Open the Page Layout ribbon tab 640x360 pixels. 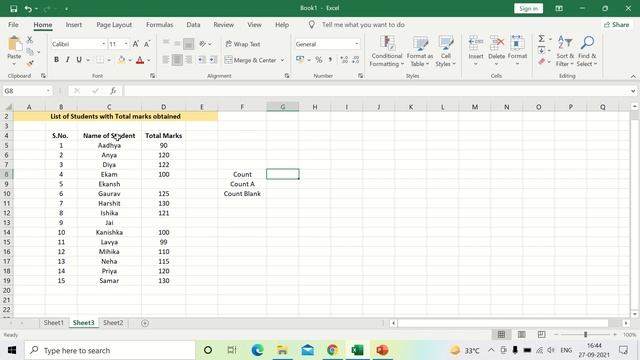(x=114, y=25)
